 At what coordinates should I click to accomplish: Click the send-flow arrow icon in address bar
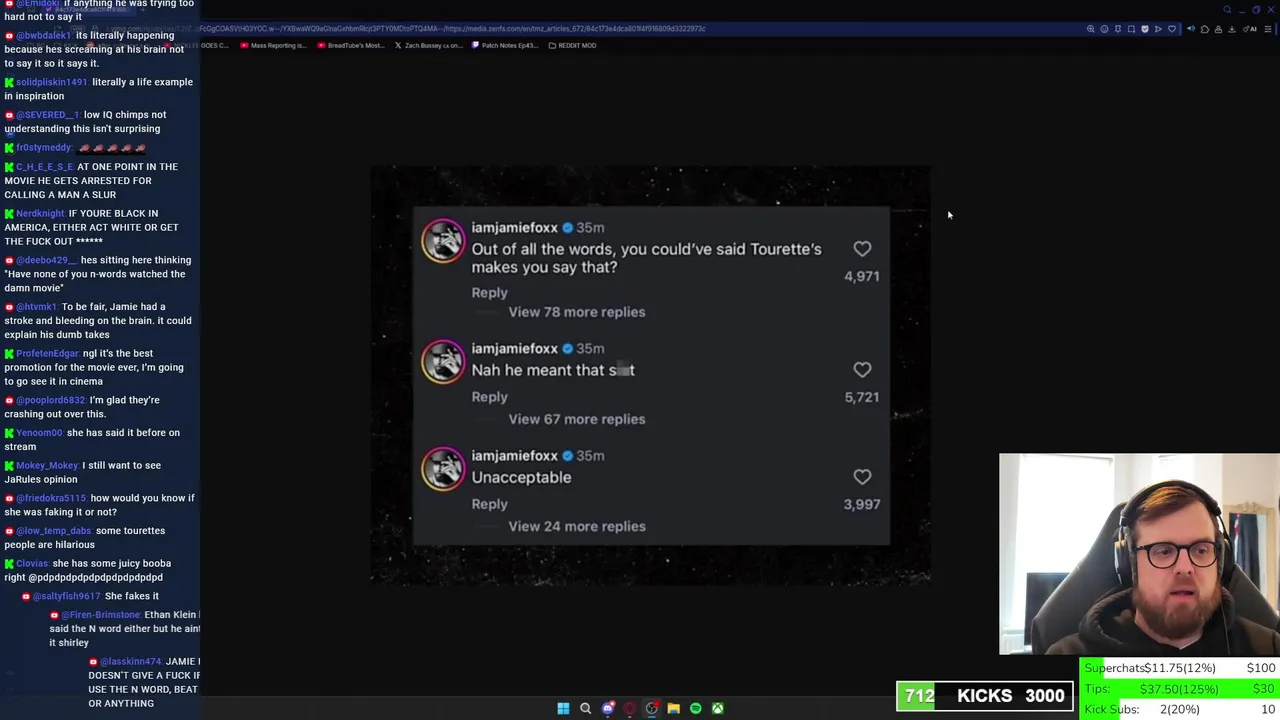[1158, 29]
